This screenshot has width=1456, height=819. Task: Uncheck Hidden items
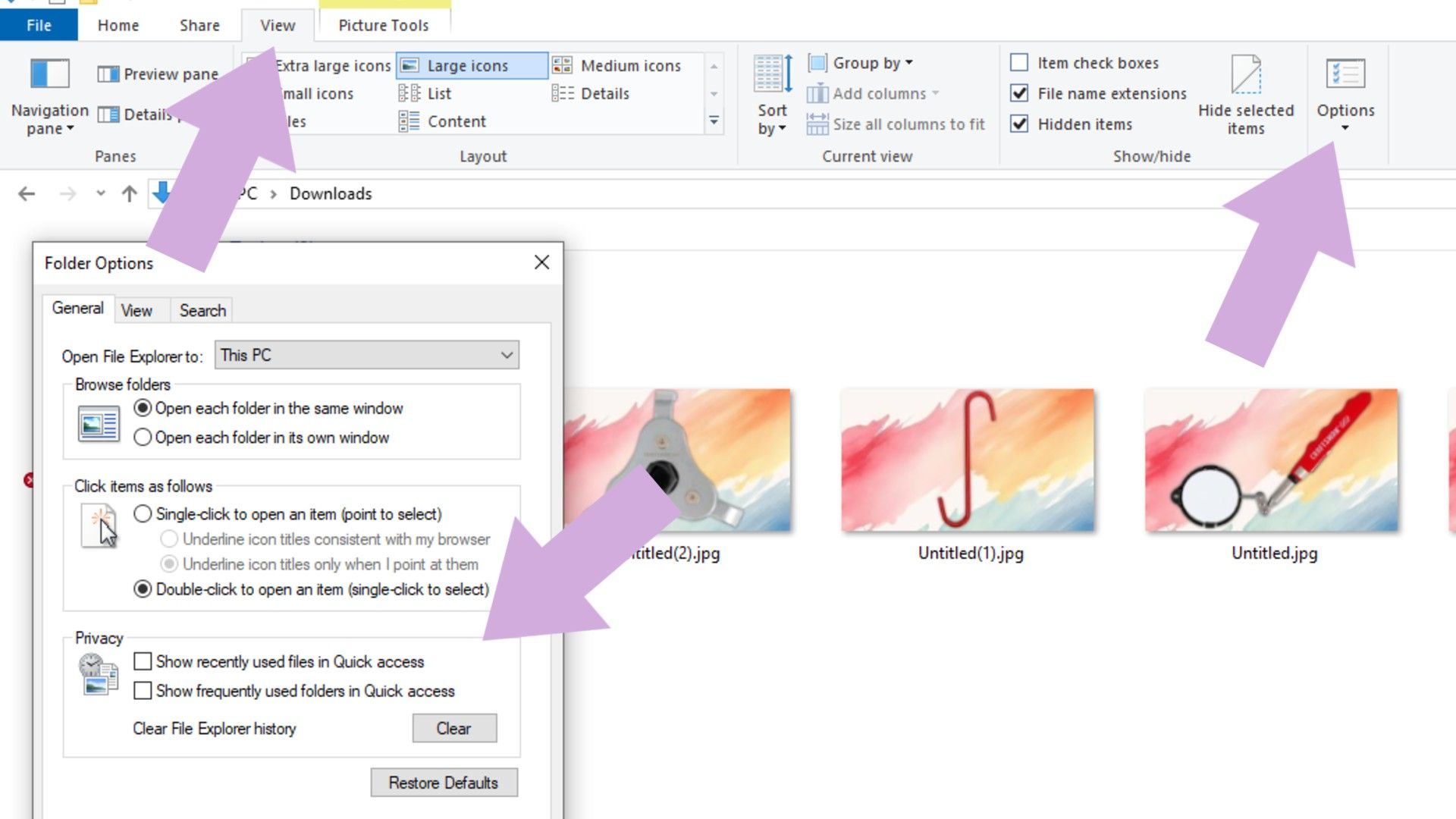(x=1019, y=124)
